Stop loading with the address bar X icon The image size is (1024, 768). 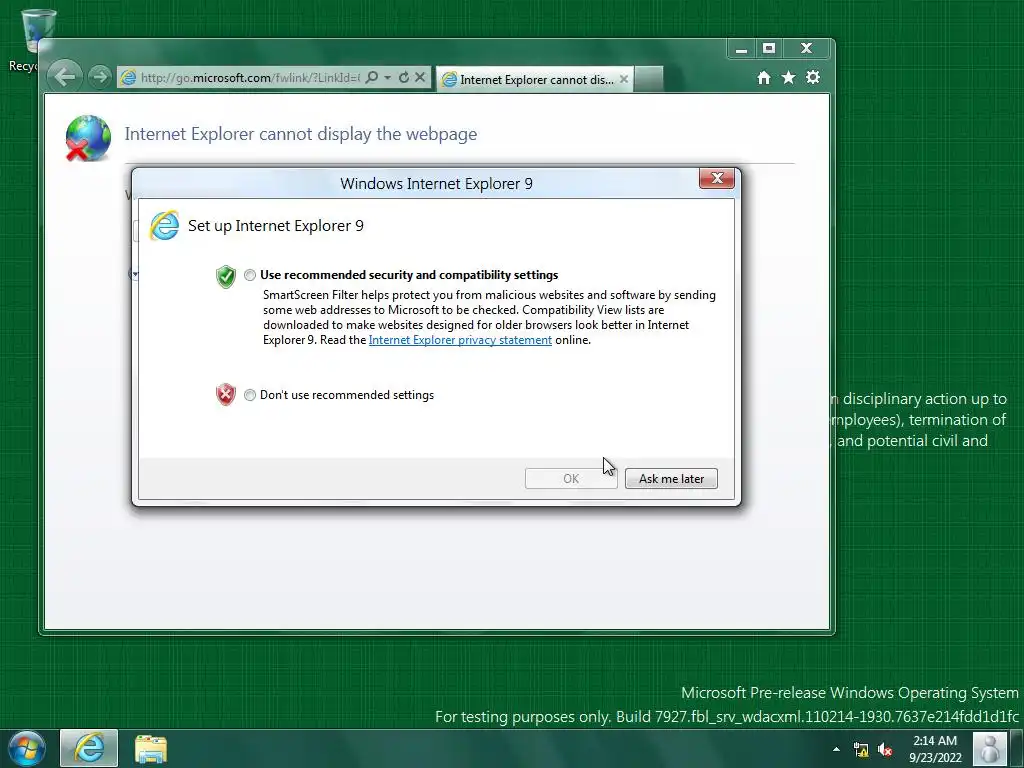(420, 78)
